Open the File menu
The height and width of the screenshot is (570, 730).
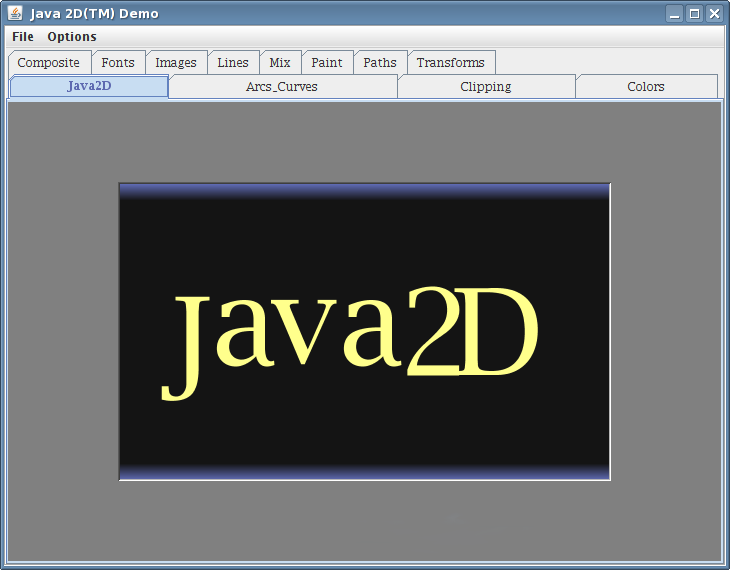[22, 36]
